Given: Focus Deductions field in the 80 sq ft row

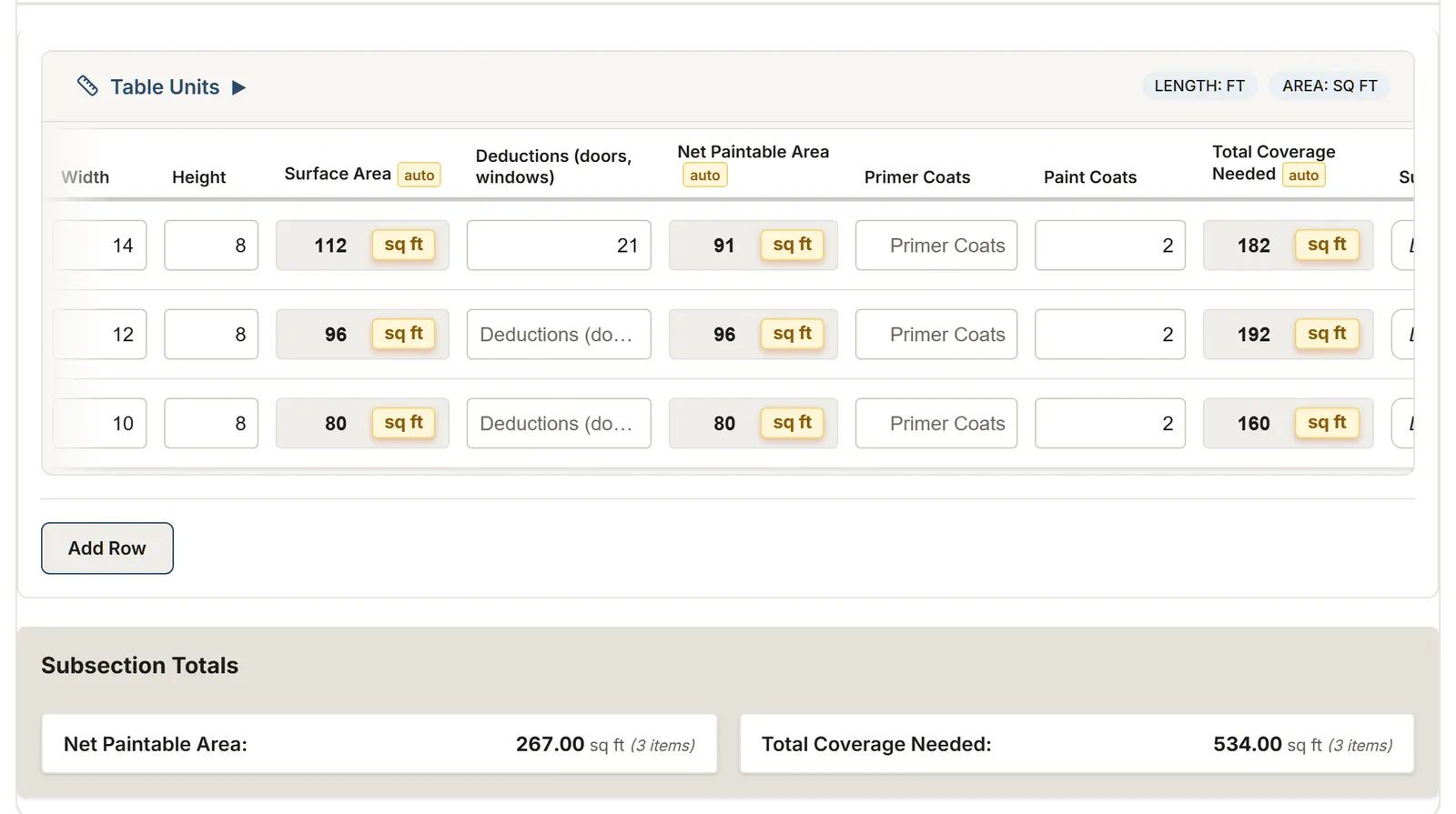Looking at the screenshot, I should coord(559,424).
